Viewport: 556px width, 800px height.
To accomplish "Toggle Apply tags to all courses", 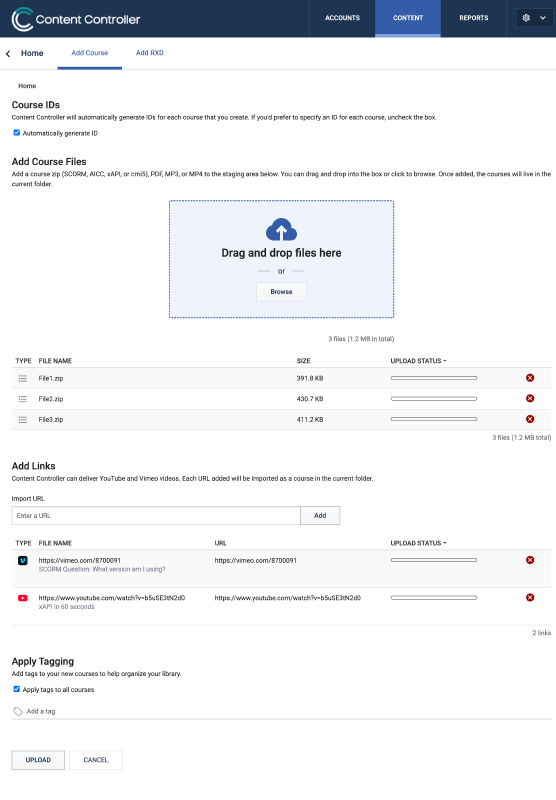I will (x=16, y=689).
